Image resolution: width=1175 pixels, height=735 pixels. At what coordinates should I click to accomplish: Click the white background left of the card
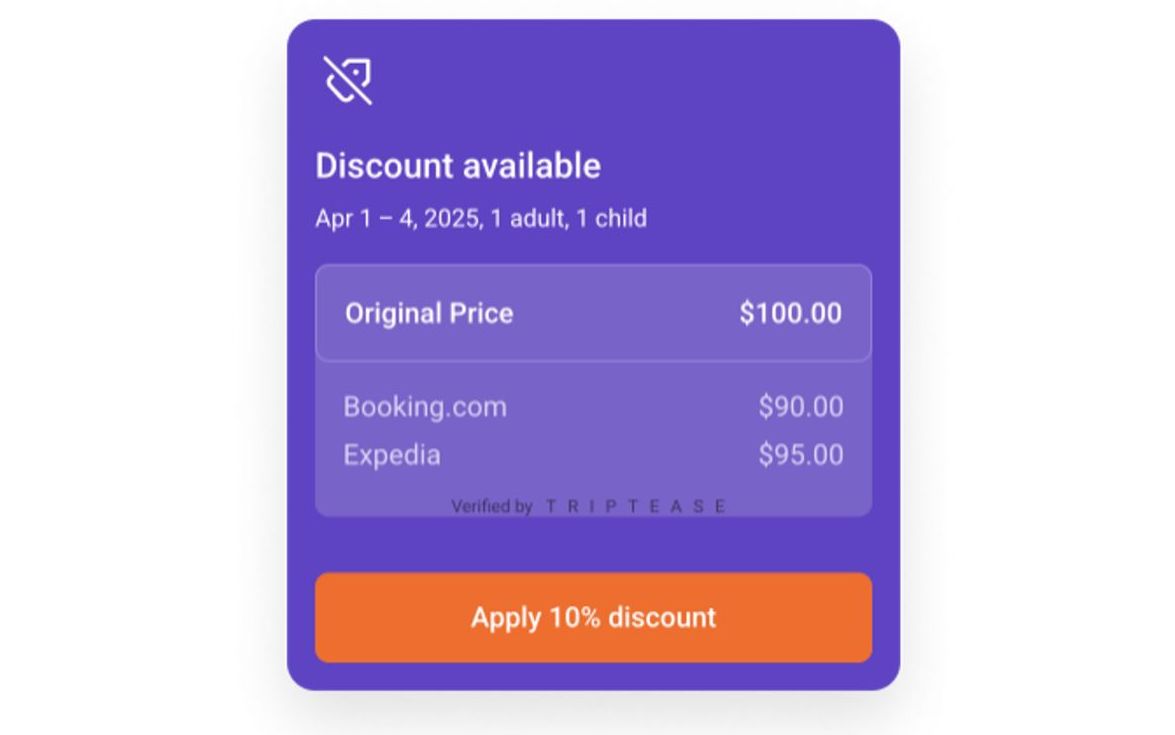click(x=140, y=360)
